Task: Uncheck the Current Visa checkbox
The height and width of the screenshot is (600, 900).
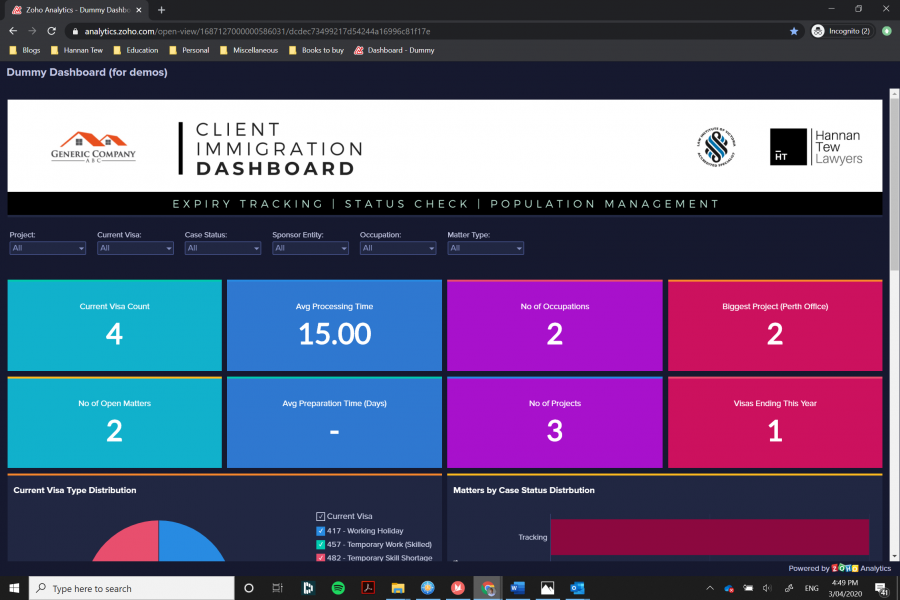Action: tap(322, 516)
